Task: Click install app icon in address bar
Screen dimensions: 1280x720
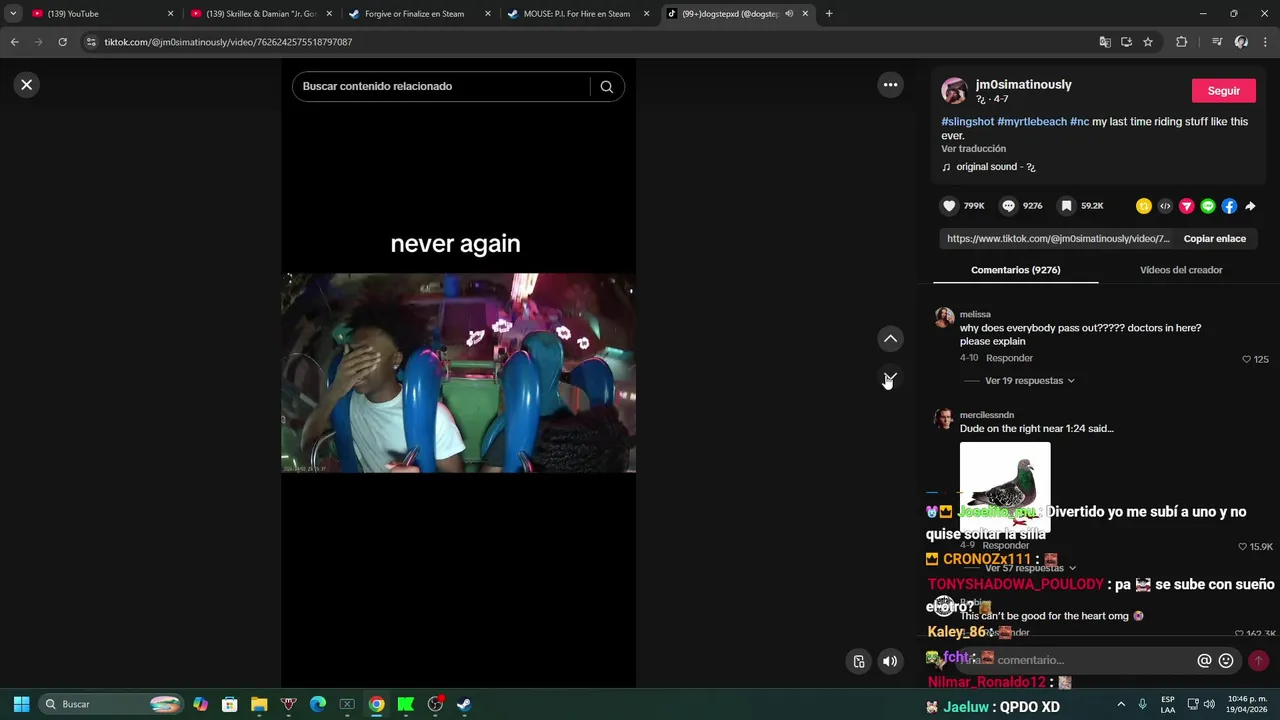Action: click(1126, 42)
